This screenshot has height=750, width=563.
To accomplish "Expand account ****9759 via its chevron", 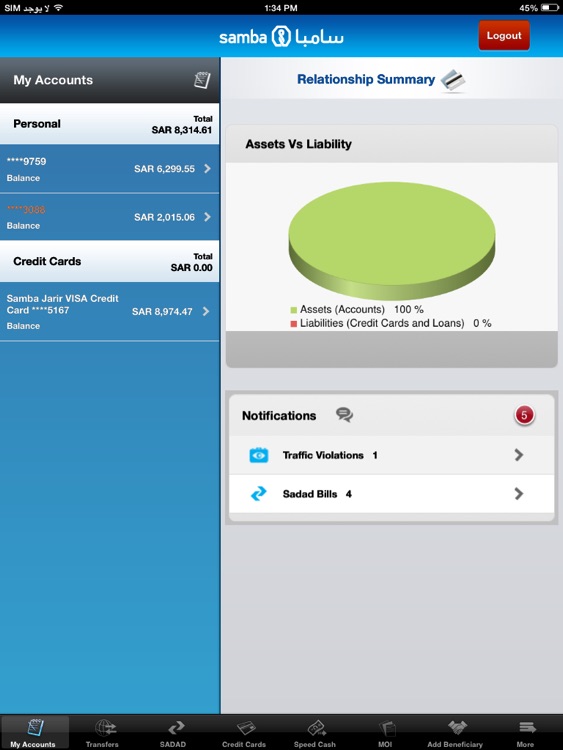I will click(x=207, y=168).
